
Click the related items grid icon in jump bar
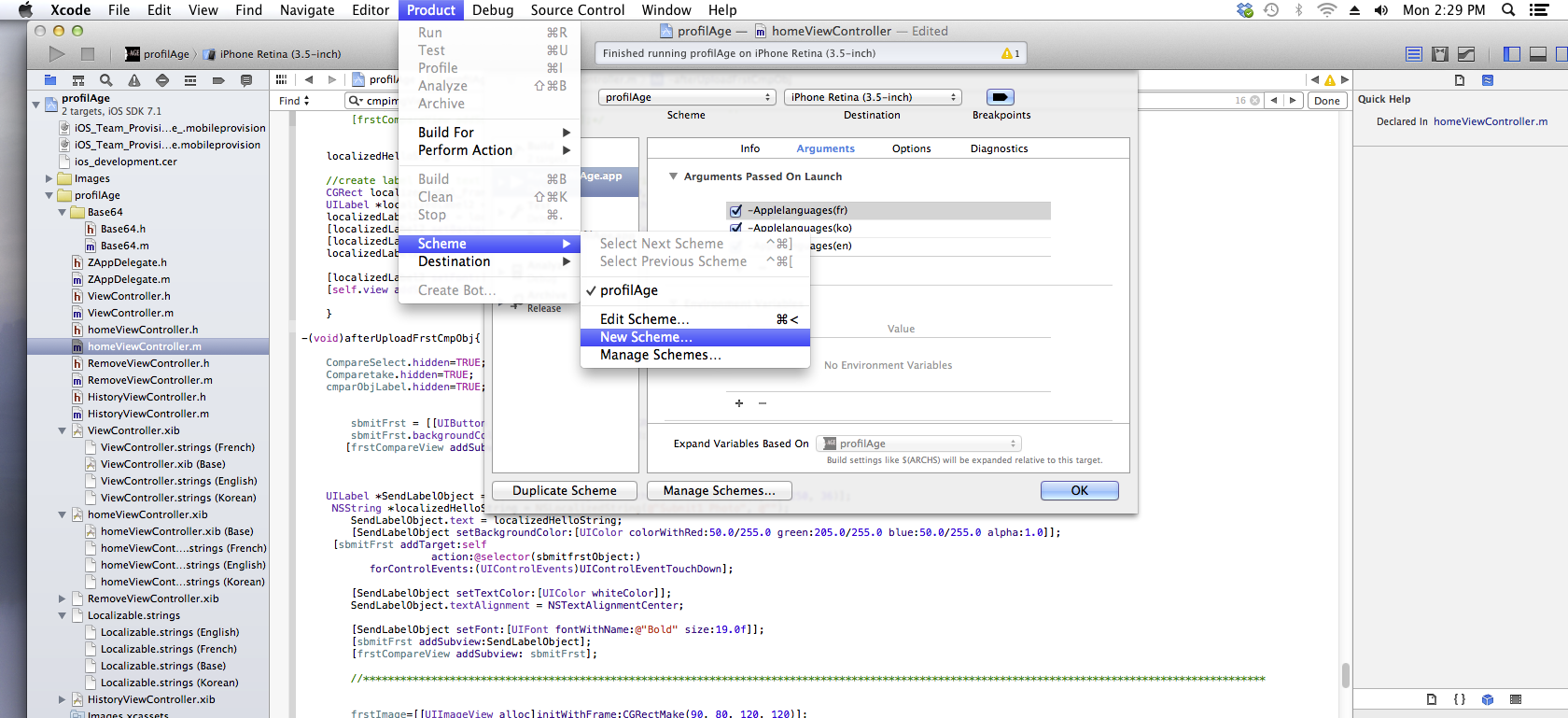point(281,79)
